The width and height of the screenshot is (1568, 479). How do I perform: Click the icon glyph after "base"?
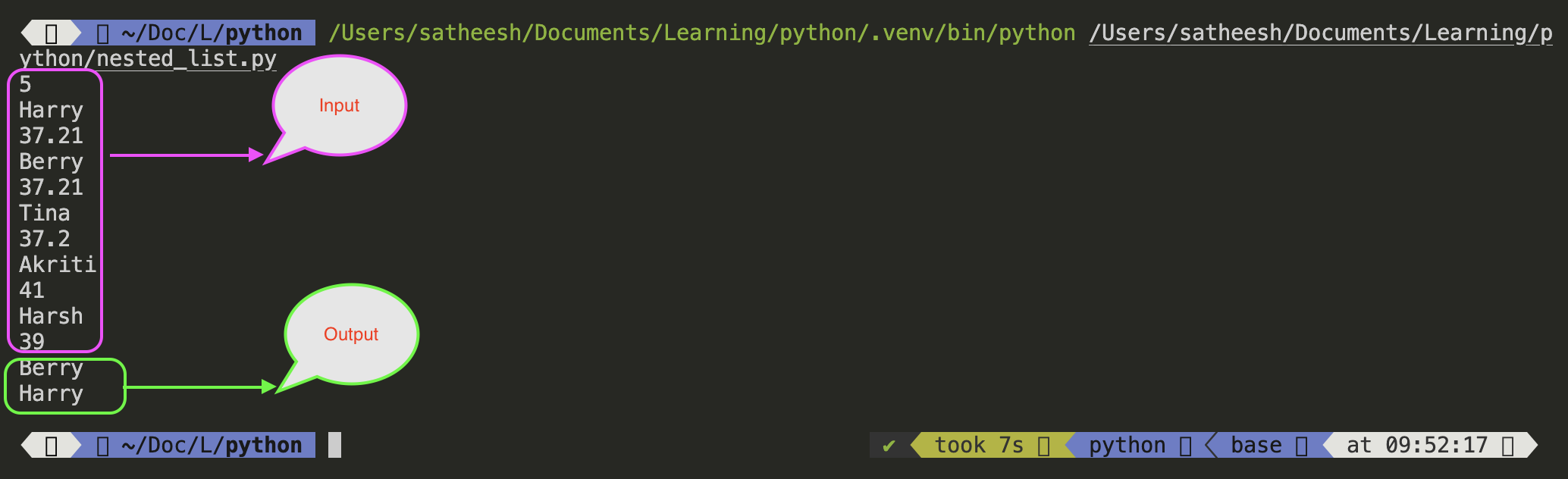[x=1302, y=446]
